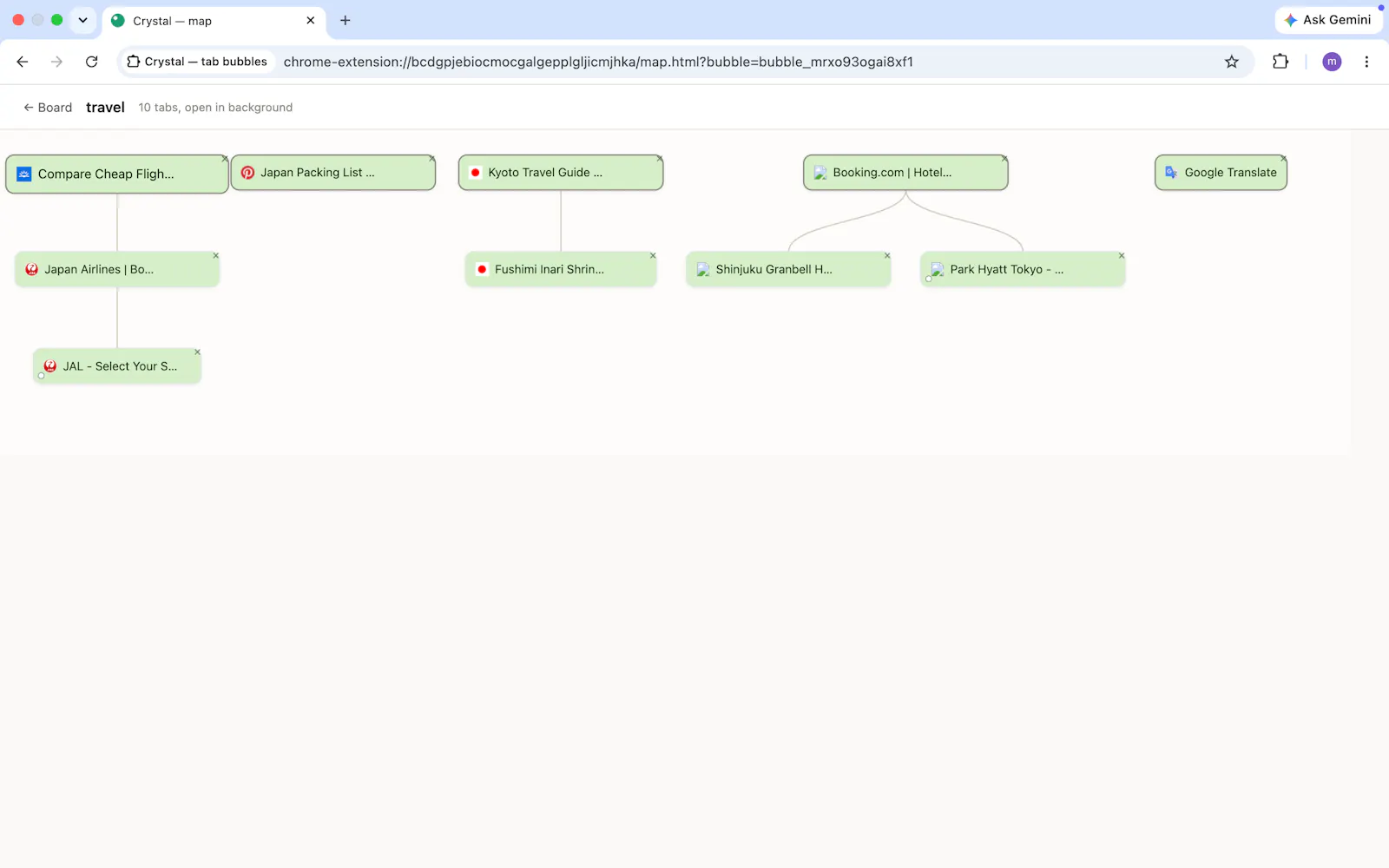Click the broken favicon on Booking.com bubble
Image resolution: width=1389 pixels, height=868 pixels.
click(820, 173)
